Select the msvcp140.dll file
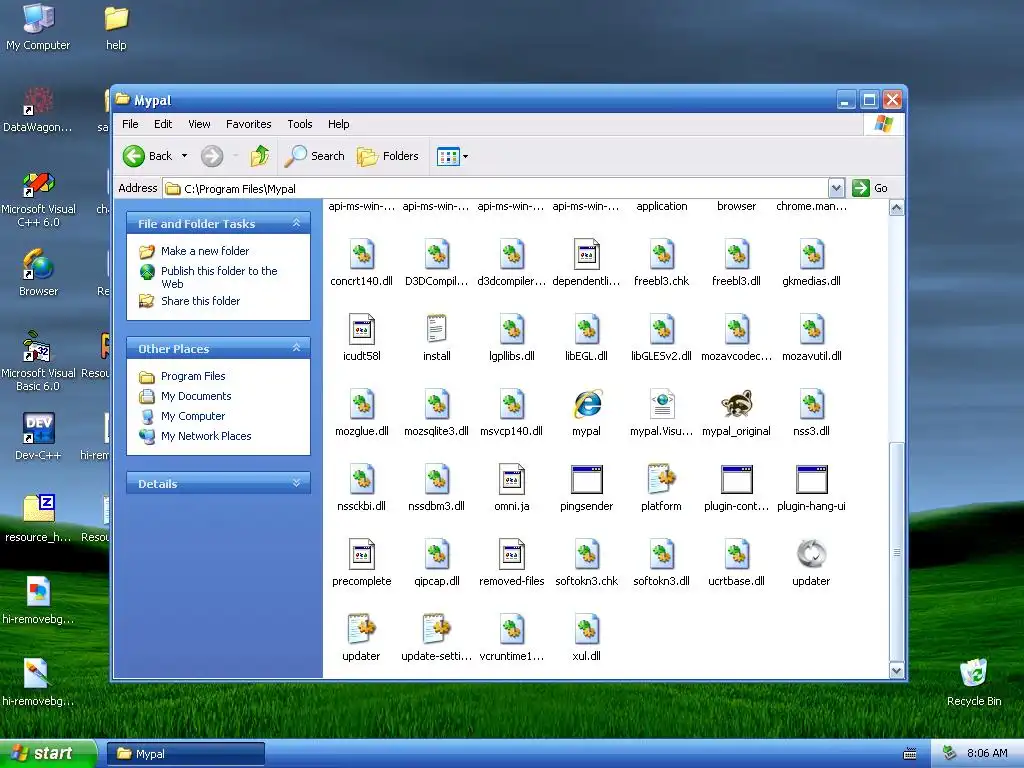The height and width of the screenshot is (768, 1024). (512, 413)
